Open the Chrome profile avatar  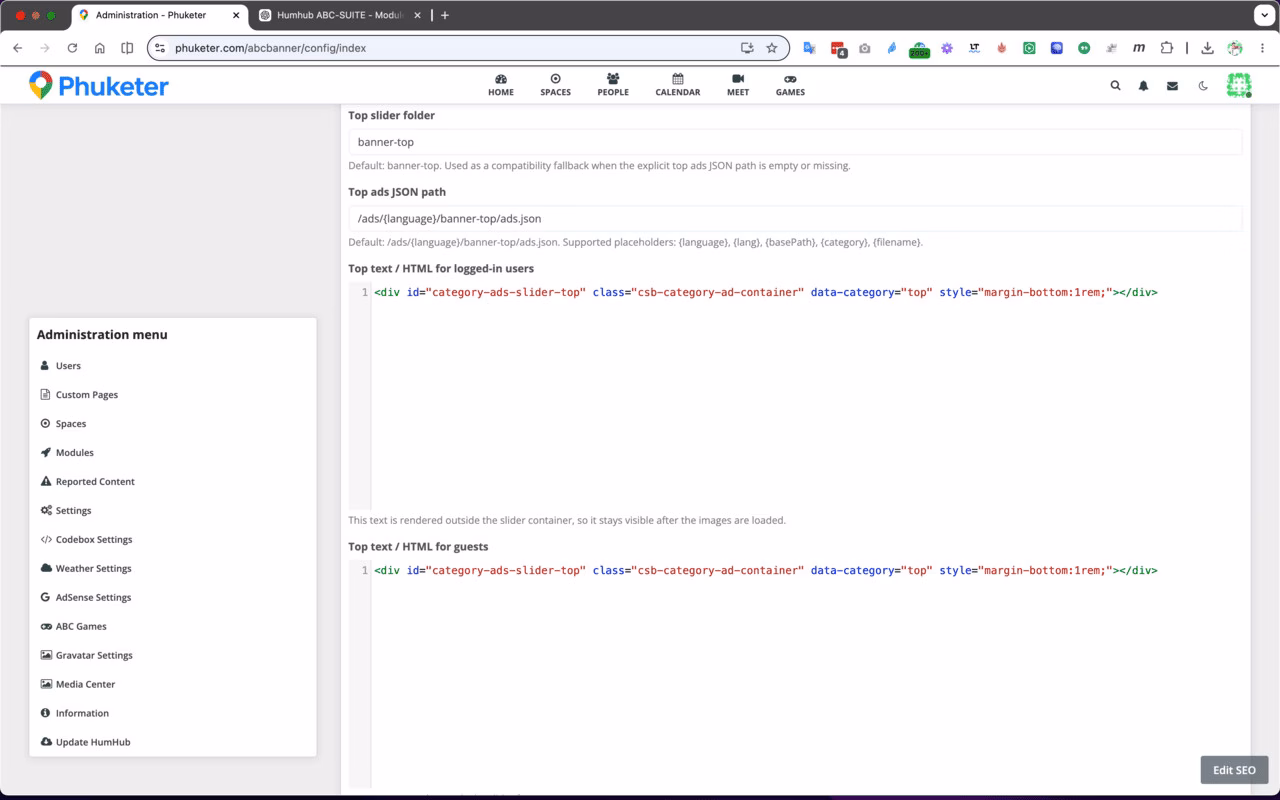pyautogui.click(x=1235, y=48)
